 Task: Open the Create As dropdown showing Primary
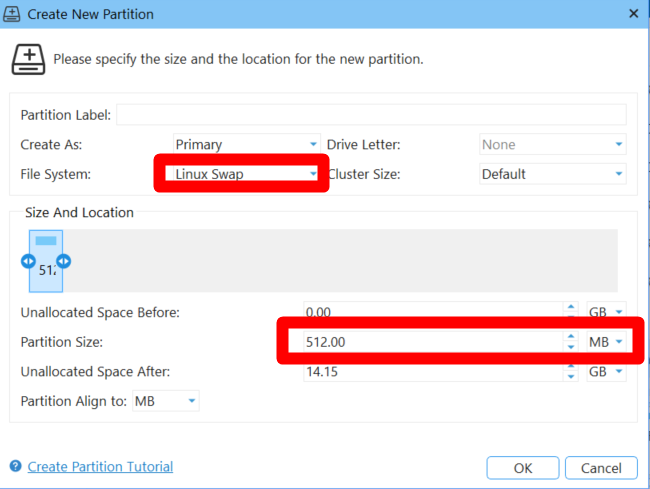click(x=247, y=144)
